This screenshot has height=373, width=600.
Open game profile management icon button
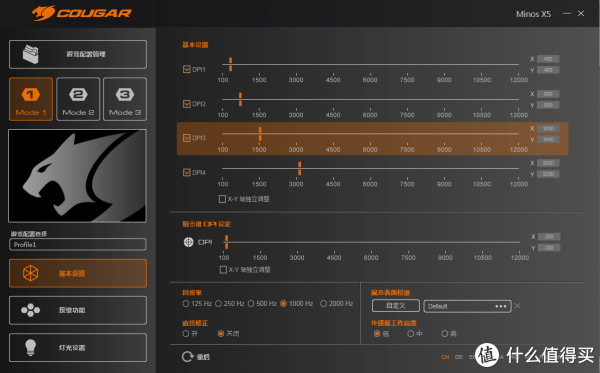[x=31, y=54]
